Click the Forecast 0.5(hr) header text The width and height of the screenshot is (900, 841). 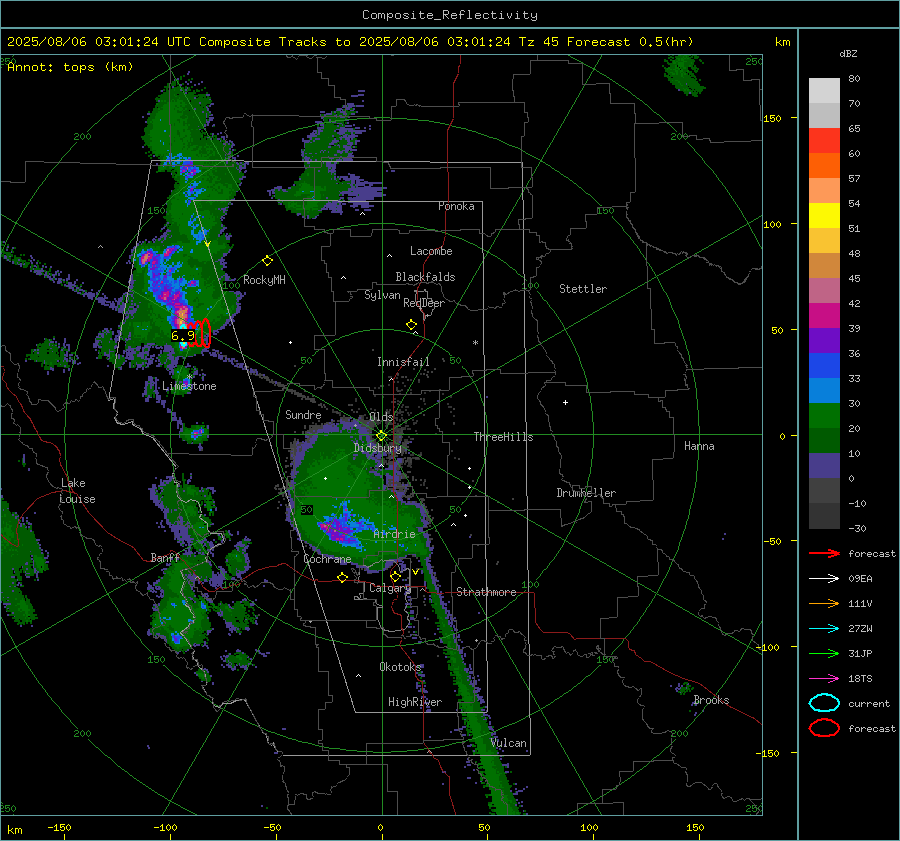pos(630,42)
